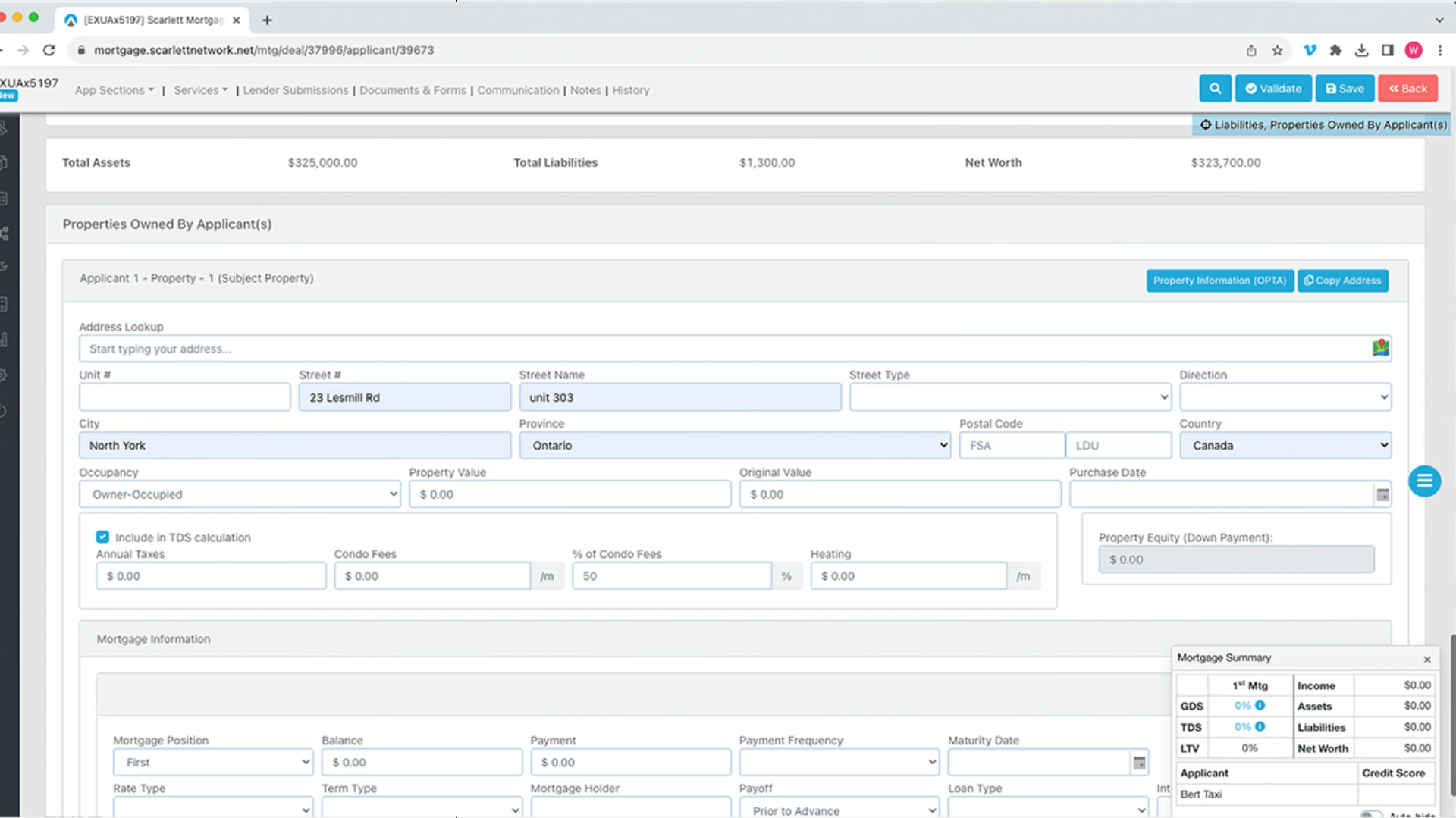This screenshot has width=1456, height=818.
Task: Close the Mortgage Summary panel
Action: tap(1427, 660)
